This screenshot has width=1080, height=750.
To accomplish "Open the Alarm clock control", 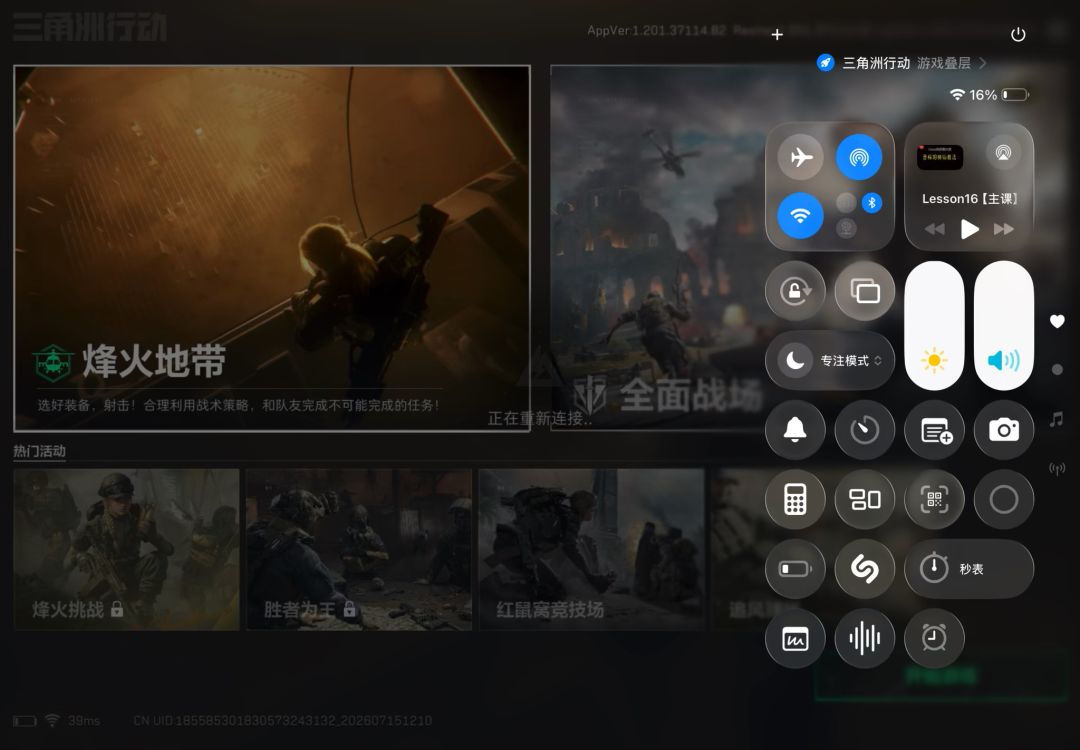I will coord(934,638).
